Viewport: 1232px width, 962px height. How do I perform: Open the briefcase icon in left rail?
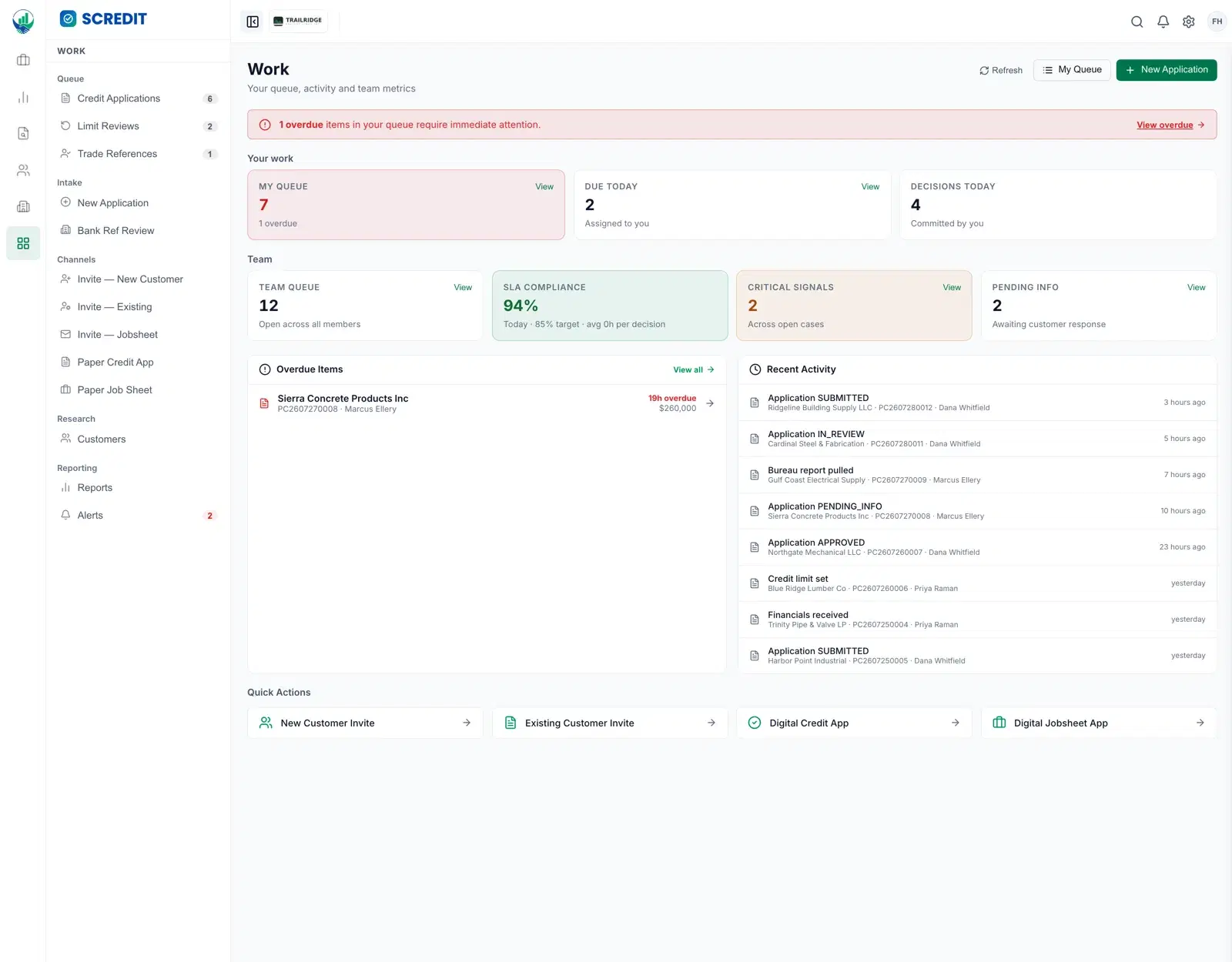pos(23,60)
